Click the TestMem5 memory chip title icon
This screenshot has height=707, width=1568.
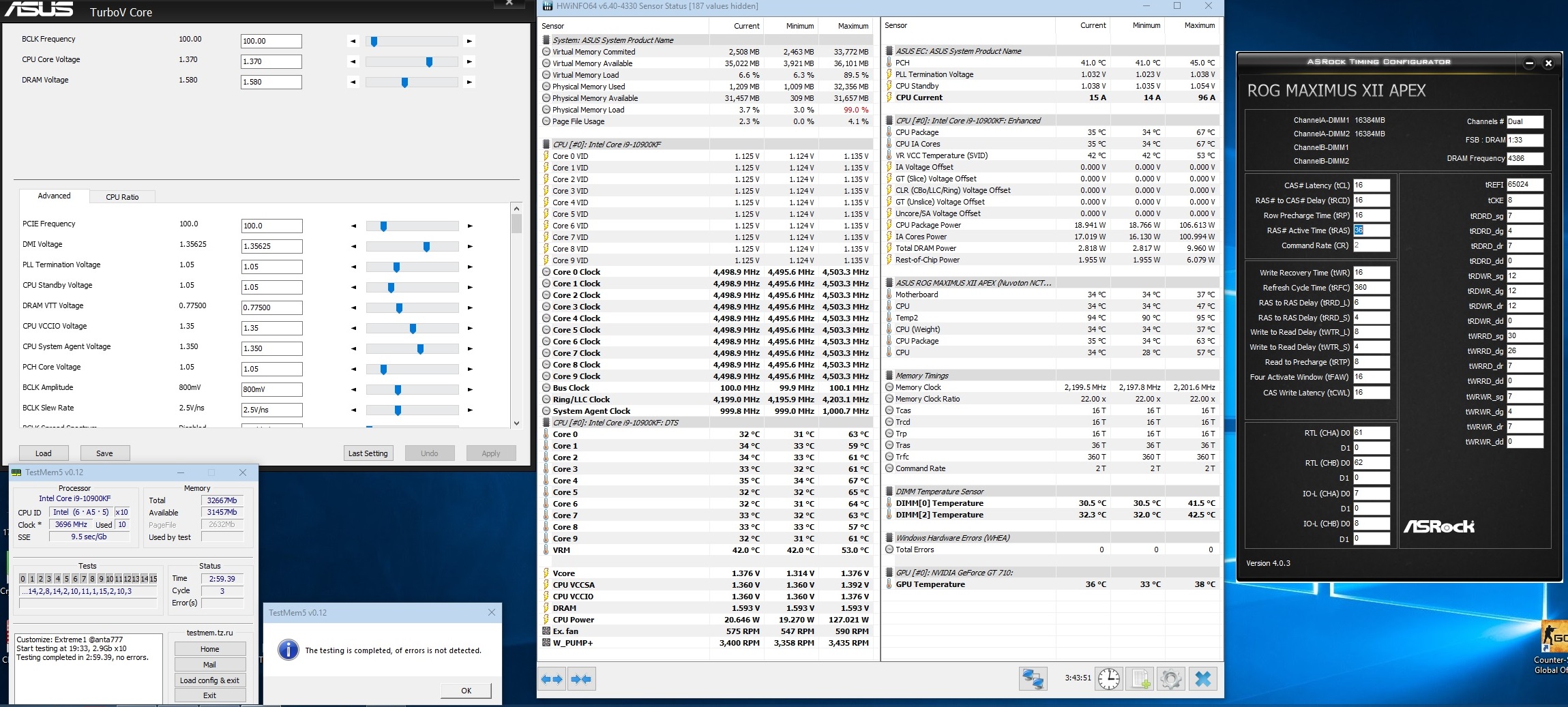(x=16, y=472)
